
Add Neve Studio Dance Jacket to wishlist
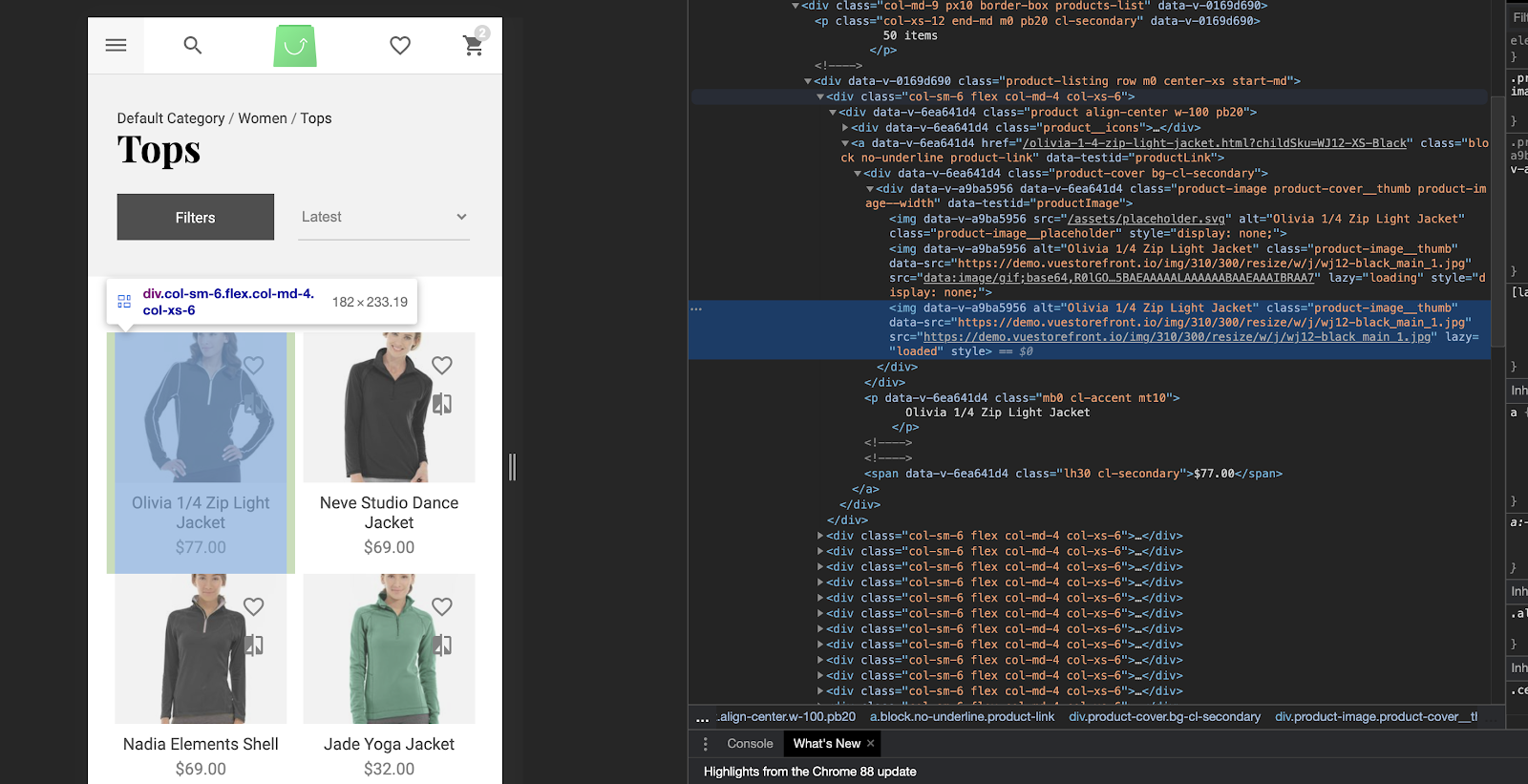coord(442,365)
